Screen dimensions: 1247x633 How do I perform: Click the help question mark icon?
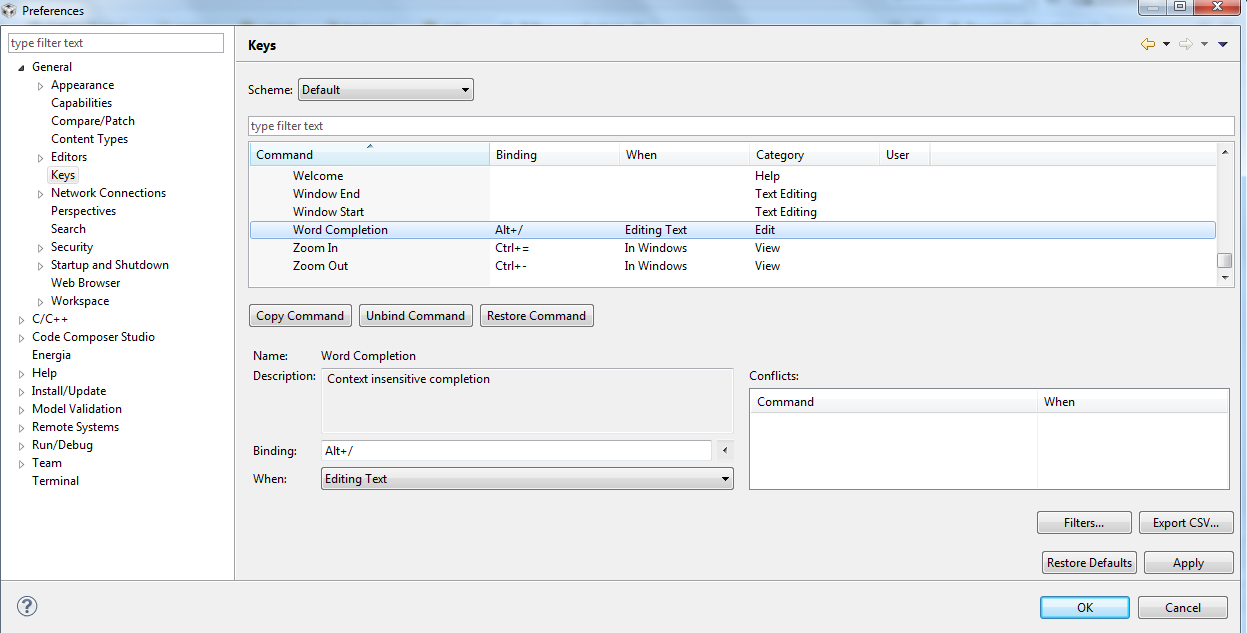tap(27, 606)
